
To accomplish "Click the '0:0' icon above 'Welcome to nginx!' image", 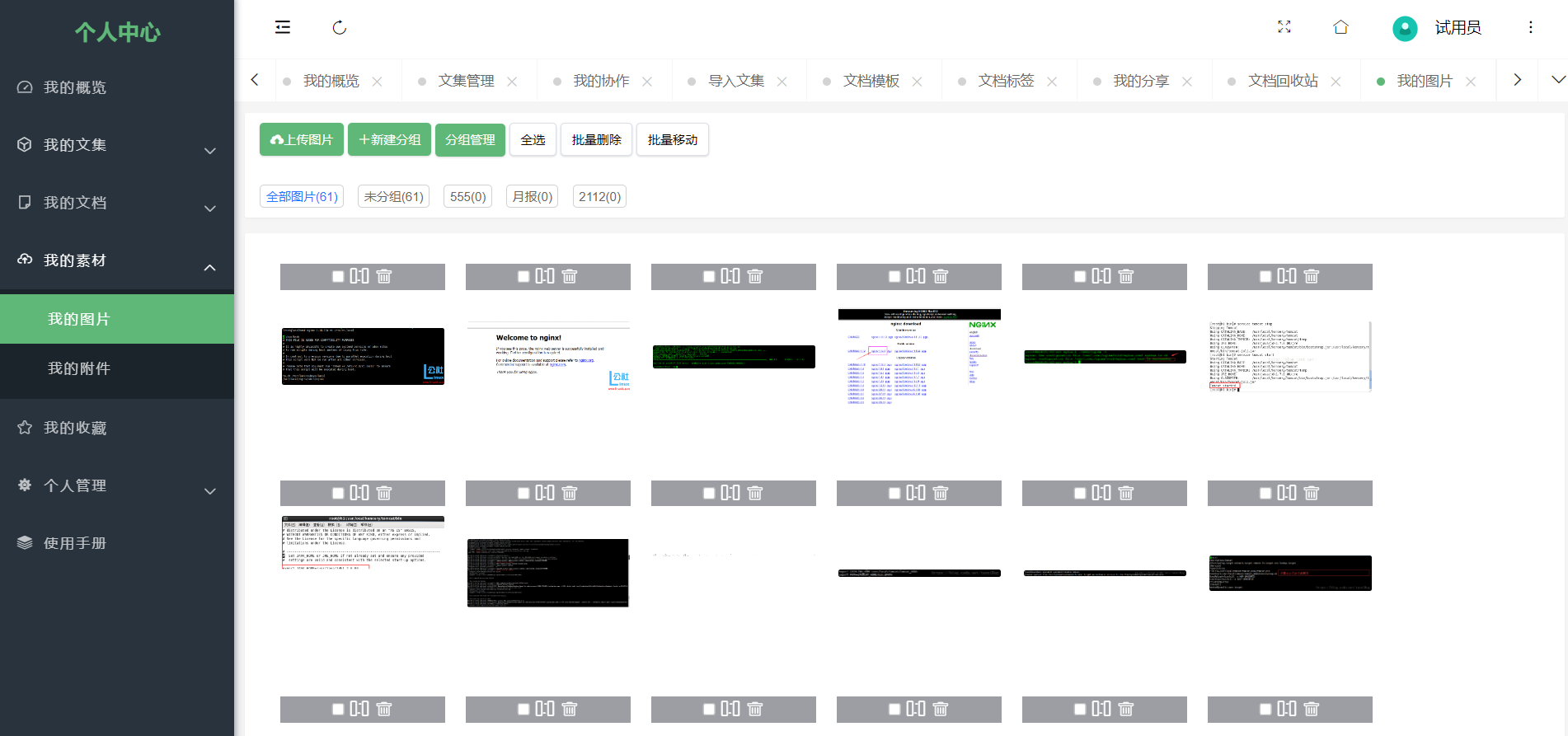I will pos(545,276).
